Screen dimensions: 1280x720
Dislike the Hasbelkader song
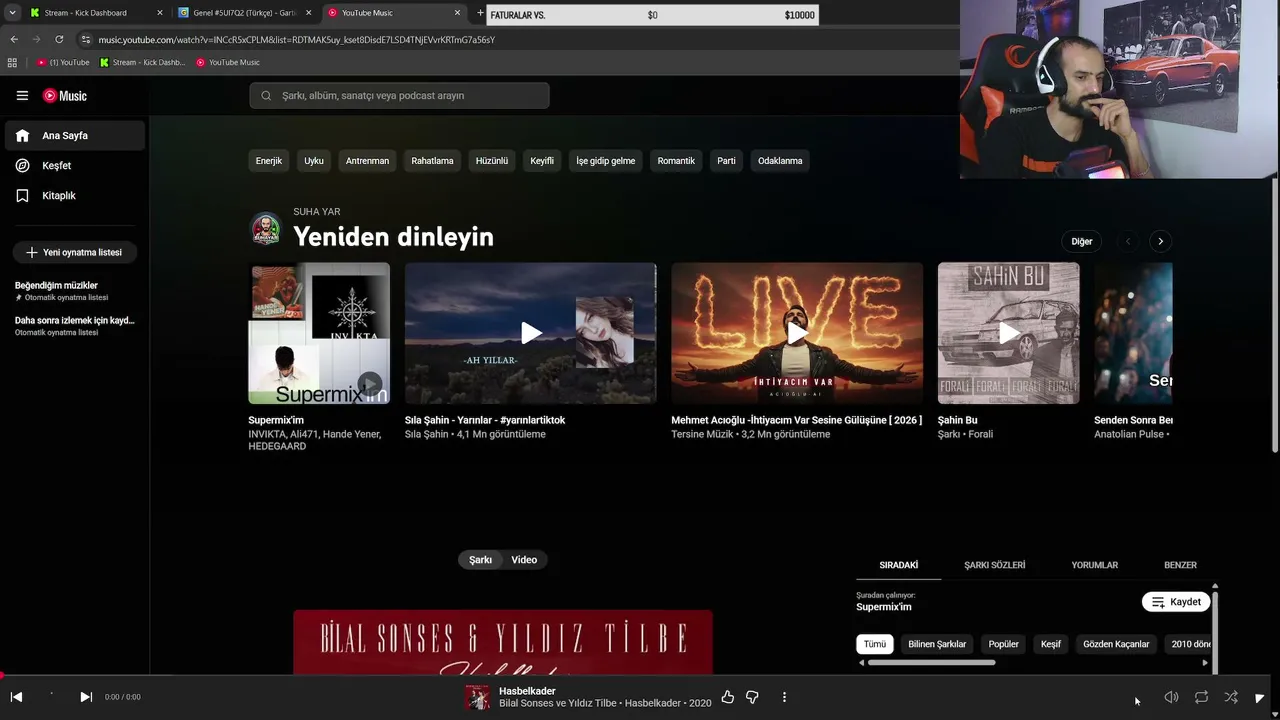(752, 697)
